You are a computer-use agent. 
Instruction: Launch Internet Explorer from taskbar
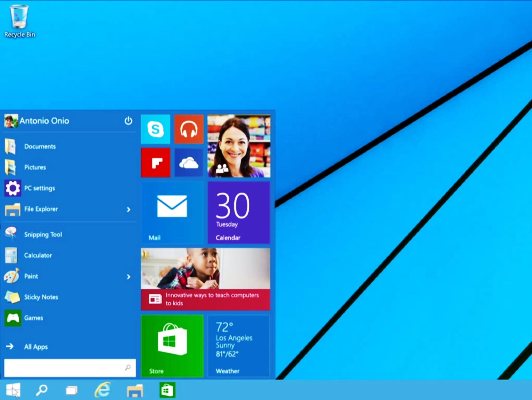102,390
